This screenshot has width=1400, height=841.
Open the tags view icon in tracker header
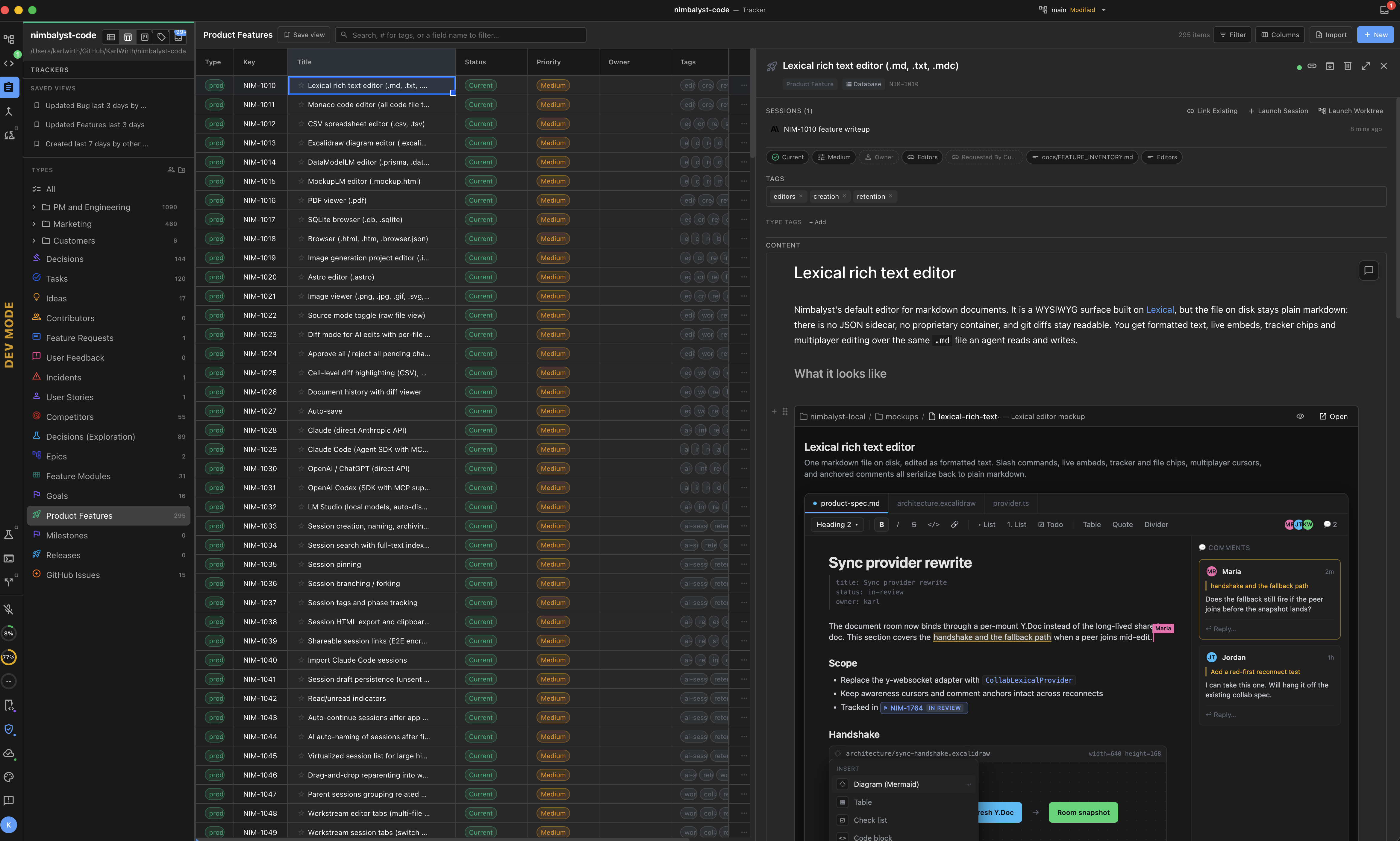[162, 37]
